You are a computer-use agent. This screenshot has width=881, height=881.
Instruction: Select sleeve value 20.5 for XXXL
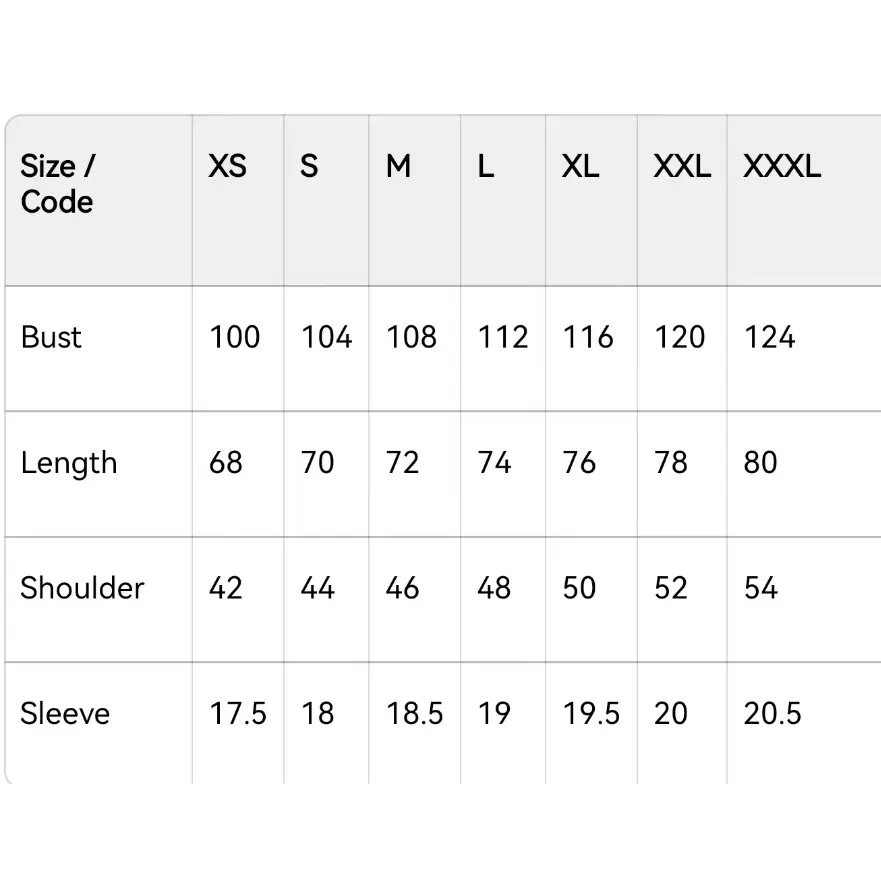[772, 714]
